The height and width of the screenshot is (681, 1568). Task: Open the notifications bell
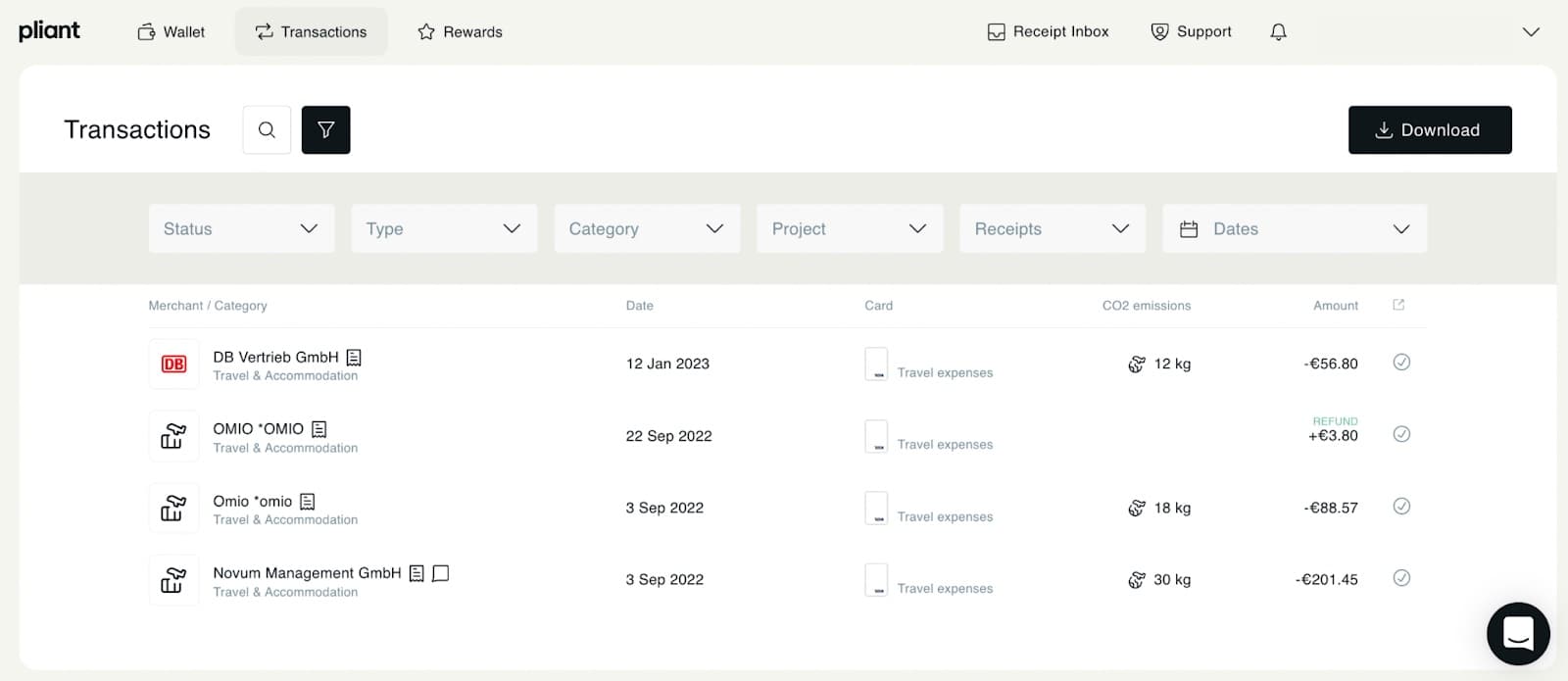coord(1278,32)
